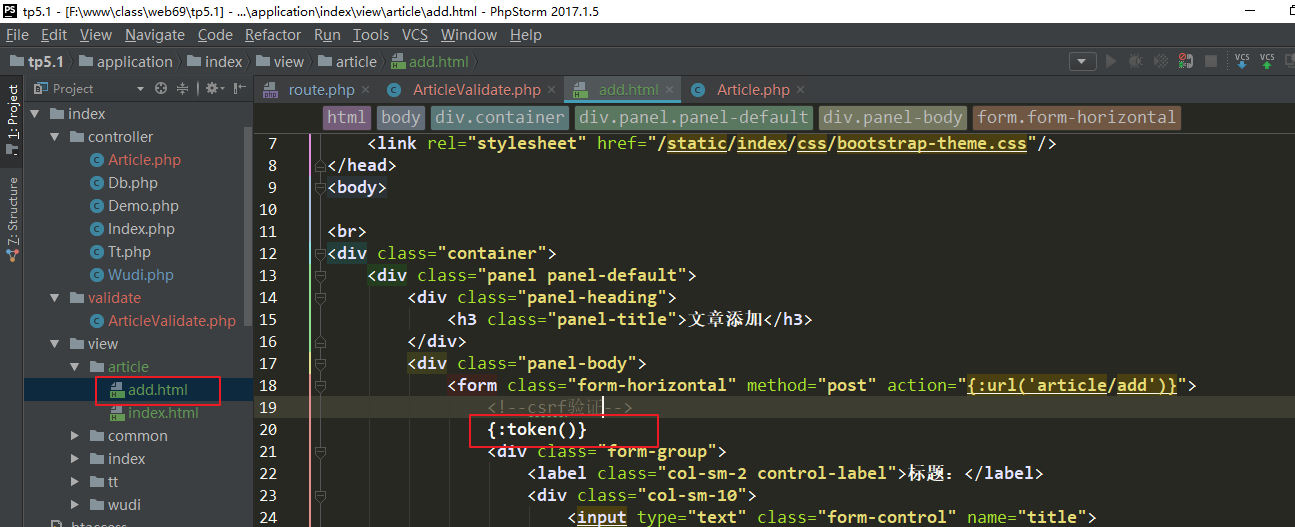
Task: Open the Window menu
Action: [x=469, y=34]
